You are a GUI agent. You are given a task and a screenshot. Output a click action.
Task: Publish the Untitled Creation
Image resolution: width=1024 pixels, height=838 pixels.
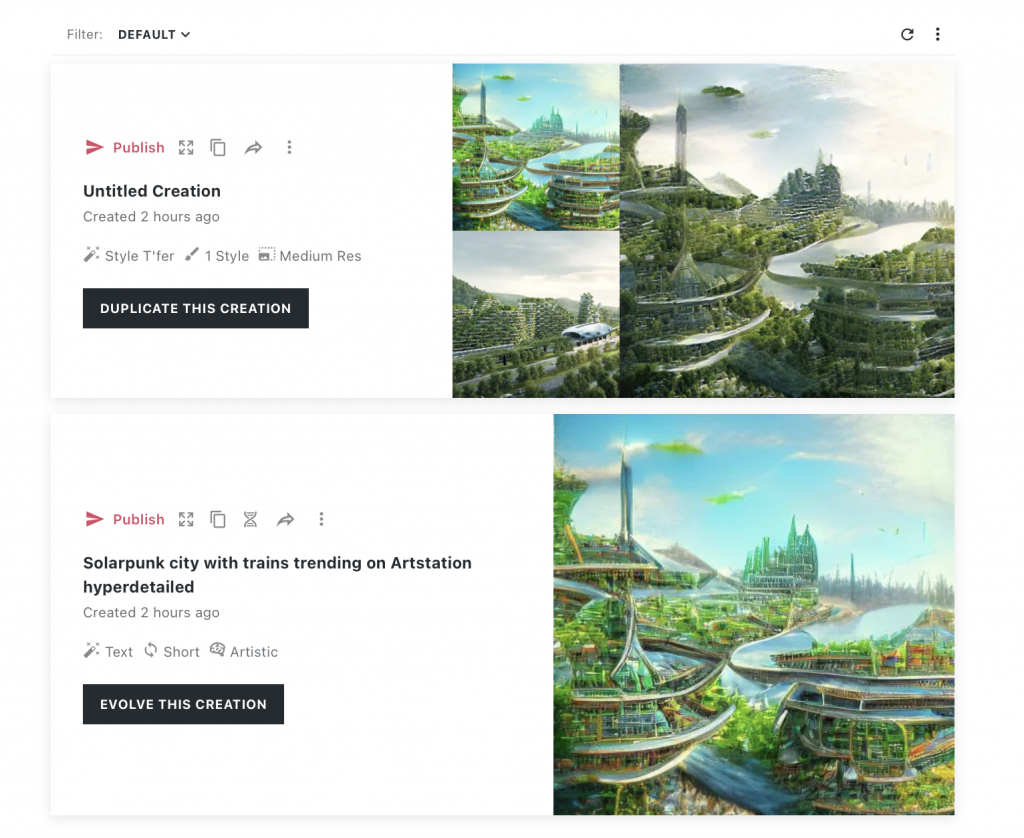(125, 148)
